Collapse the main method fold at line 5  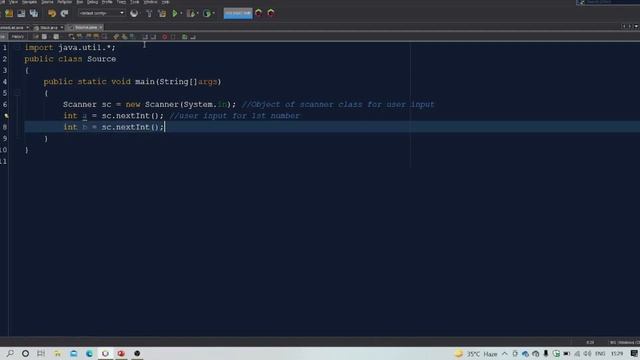coord(18,93)
